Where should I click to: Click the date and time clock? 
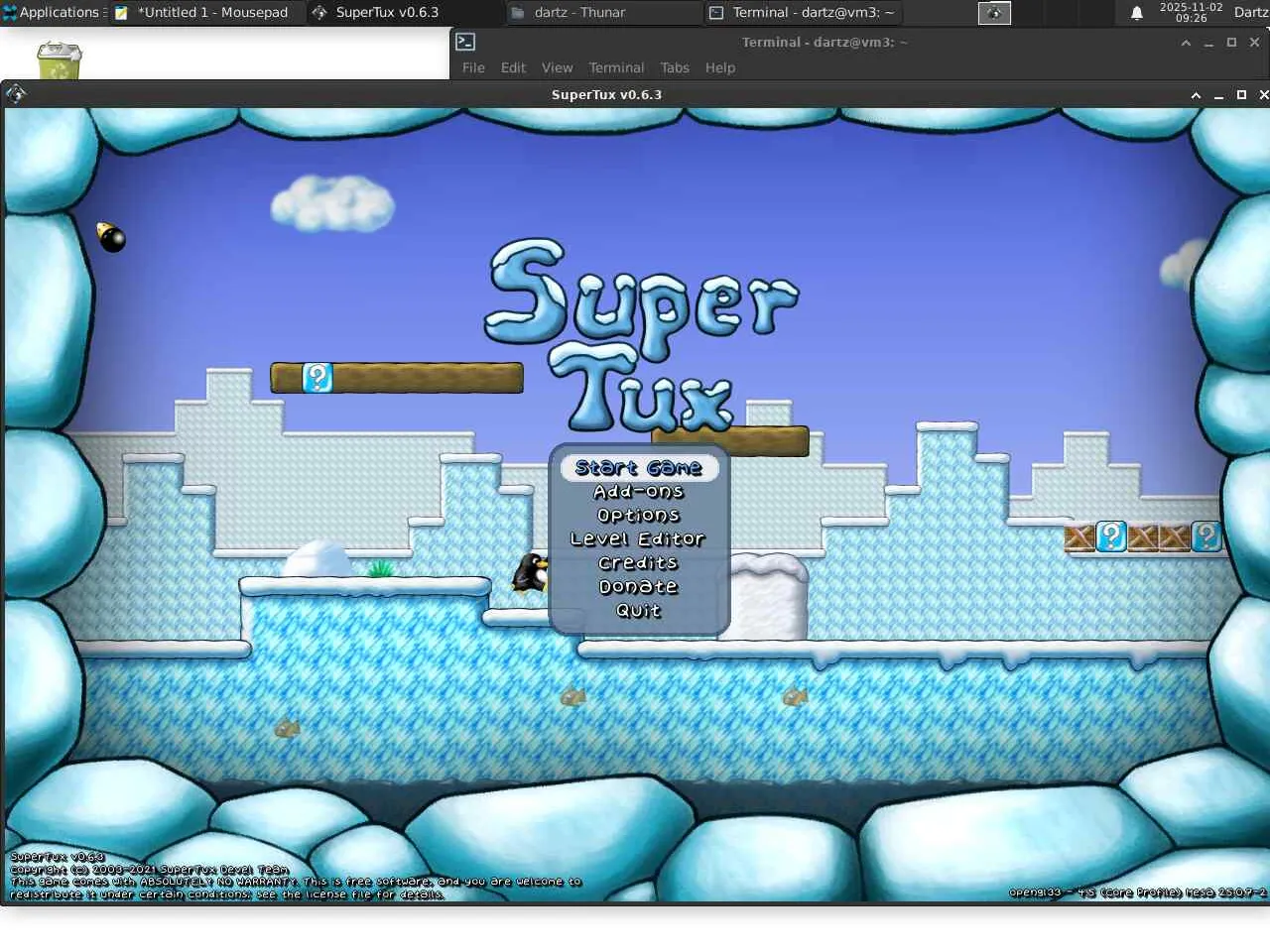1191,13
